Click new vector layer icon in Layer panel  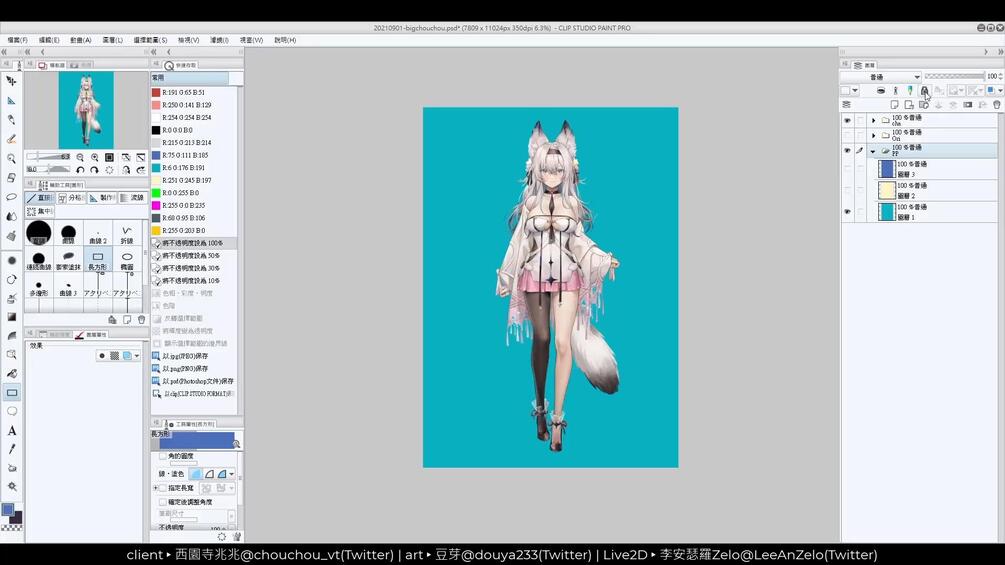click(x=909, y=104)
